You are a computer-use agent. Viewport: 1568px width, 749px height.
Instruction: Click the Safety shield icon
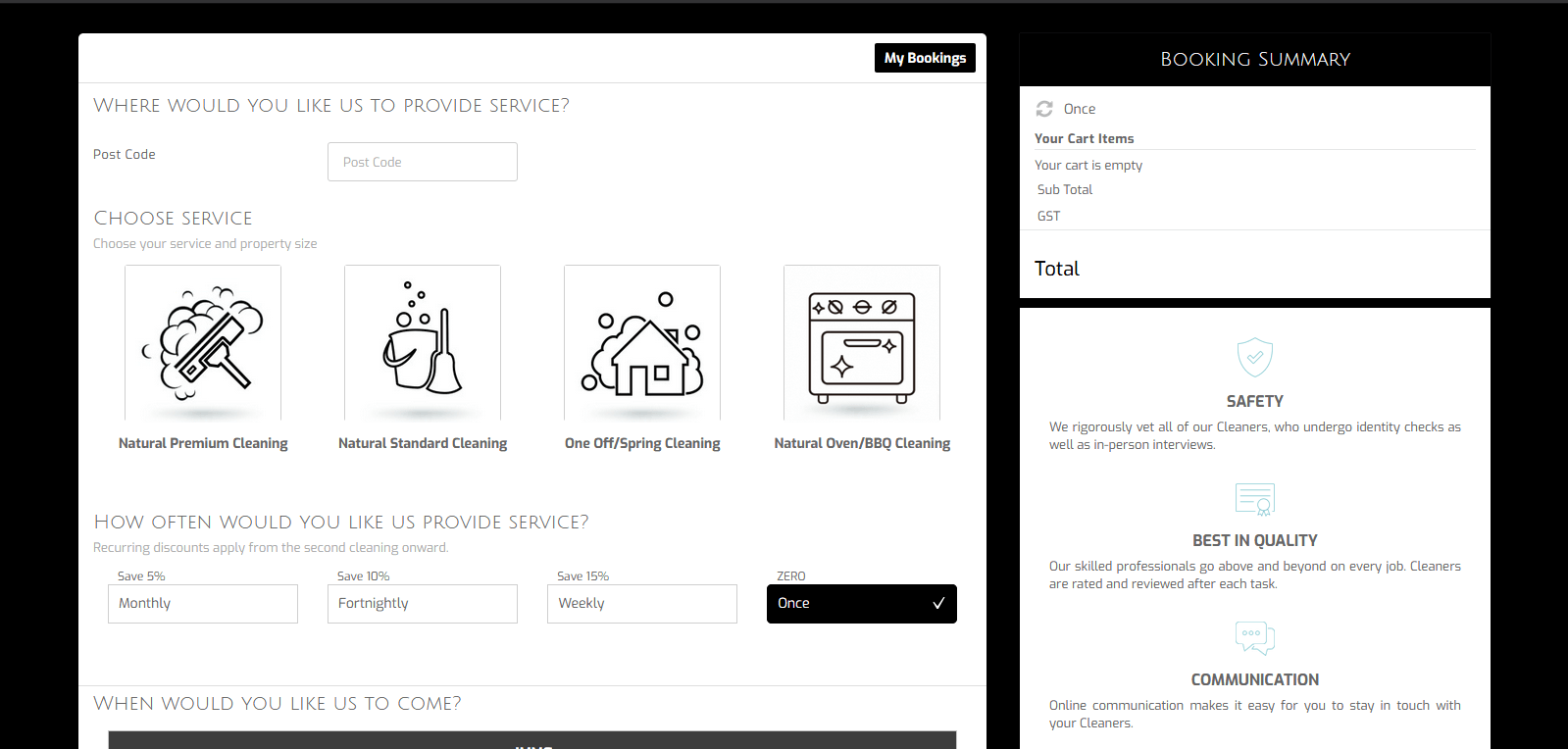coord(1255,358)
